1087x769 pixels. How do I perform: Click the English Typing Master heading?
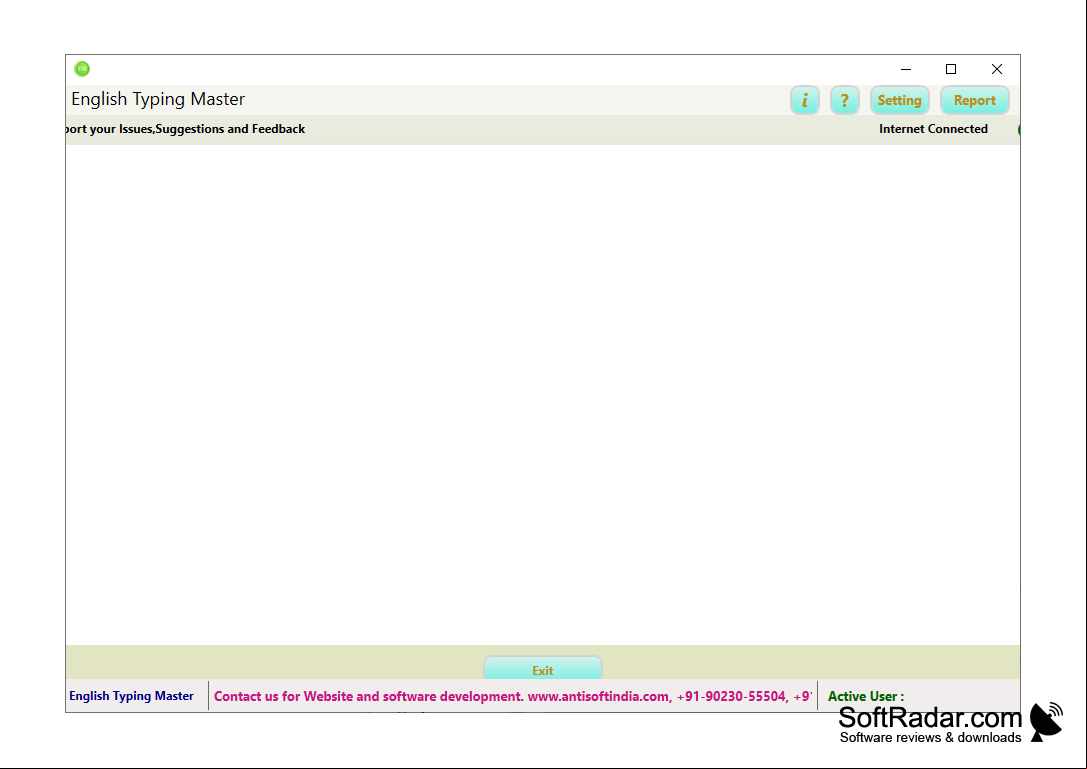point(158,99)
